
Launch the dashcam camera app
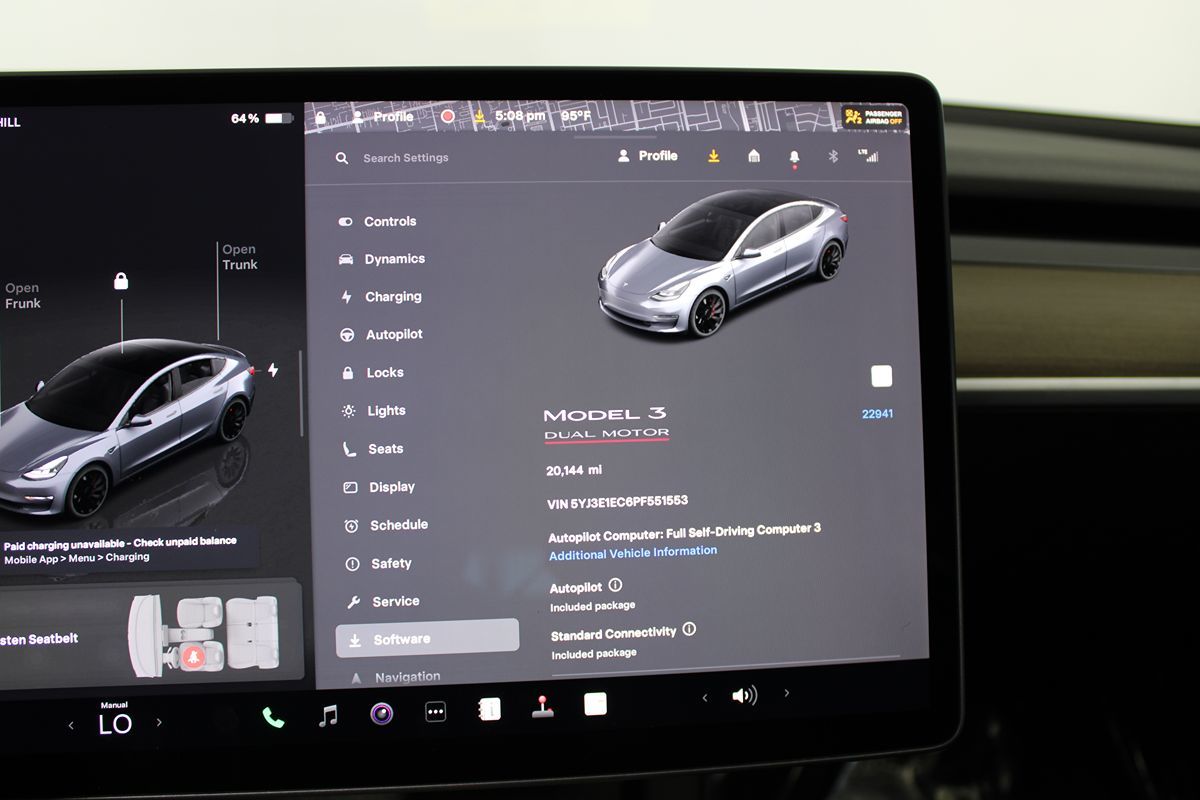pyautogui.click(x=381, y=714)
